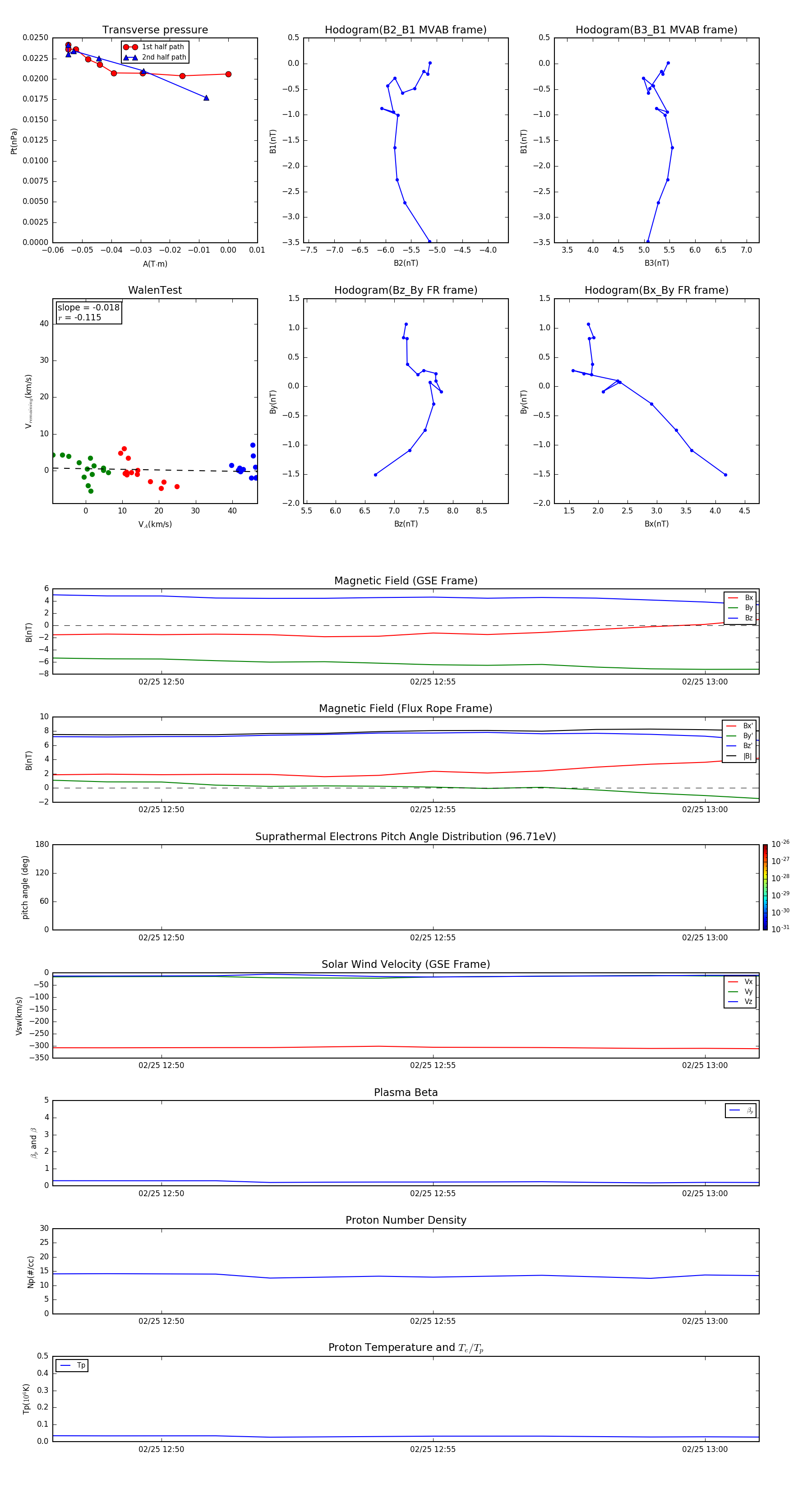Click the colorbar's bottom tick label 10^-31

[x=780, y=929]
